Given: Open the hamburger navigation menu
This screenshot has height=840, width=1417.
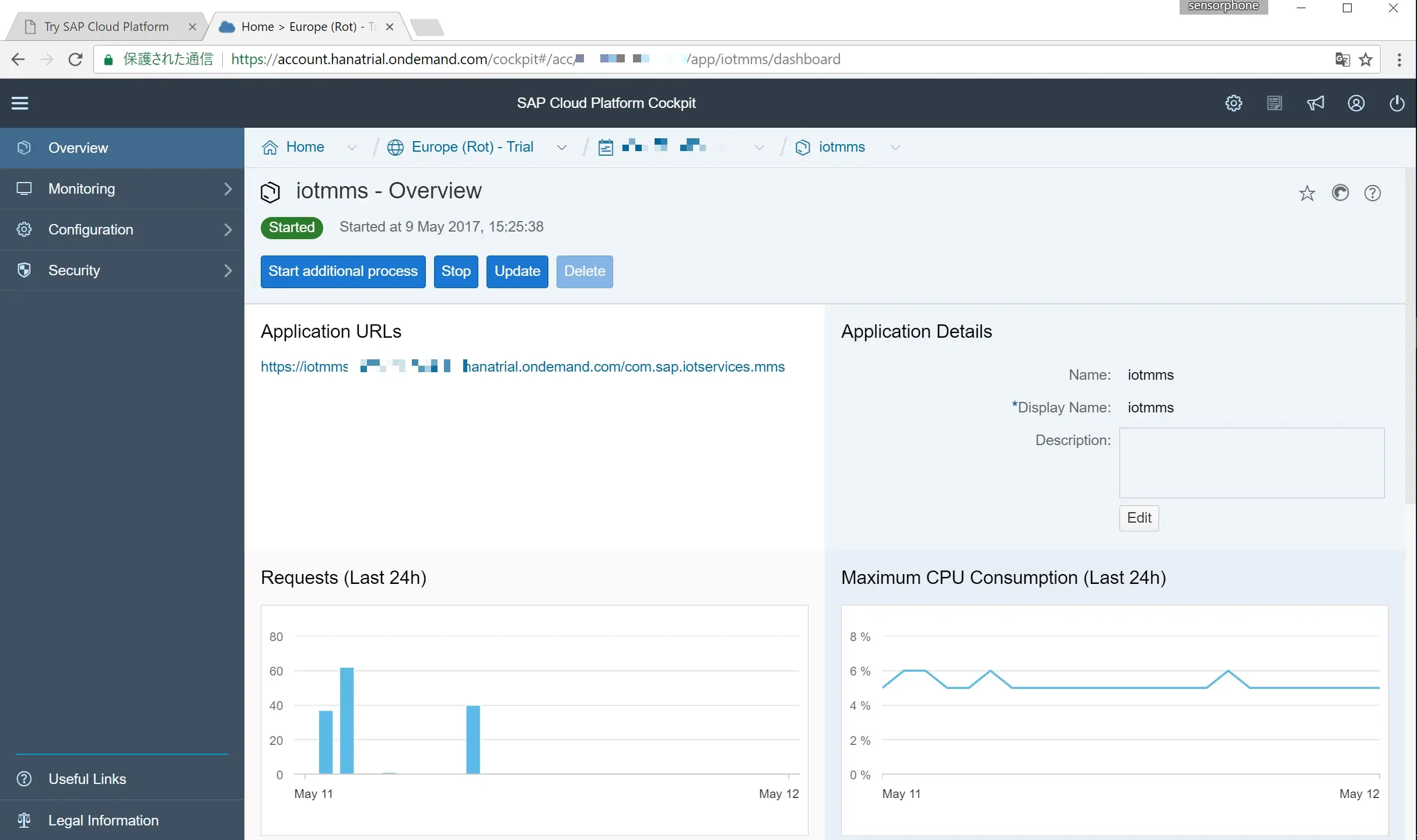Looking at the screenshot, I should pyautogui.click(x=20, y=103).
